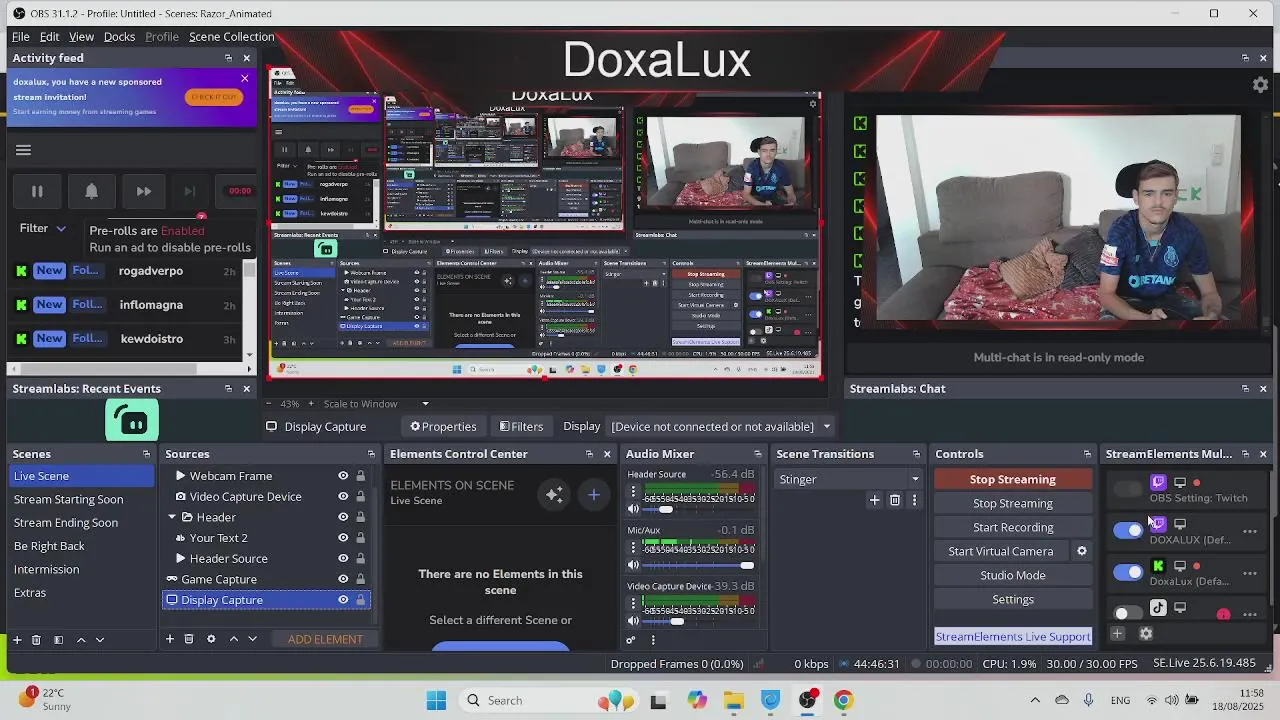
Task: Open the View menu
Action: tap(81, 37)
